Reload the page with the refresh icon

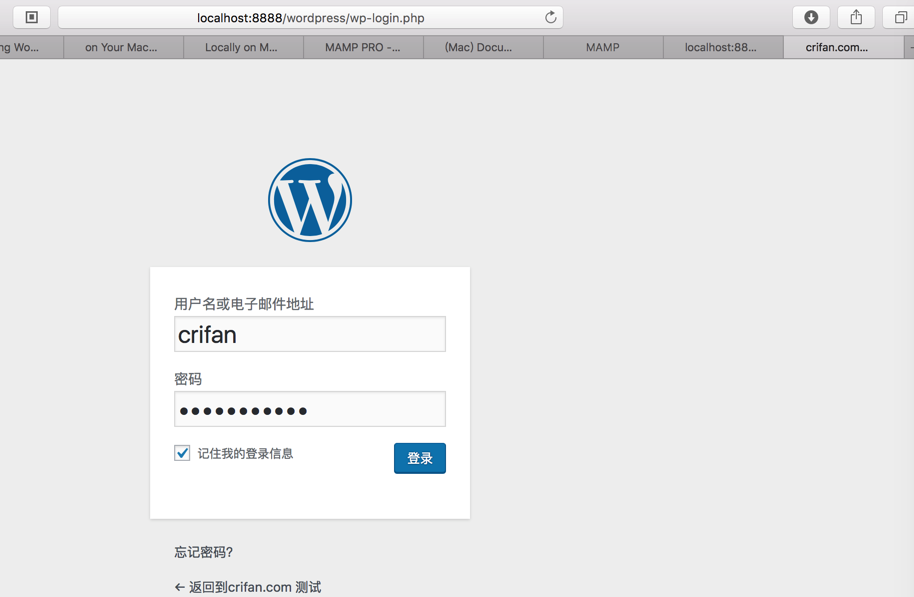(550, 17)
